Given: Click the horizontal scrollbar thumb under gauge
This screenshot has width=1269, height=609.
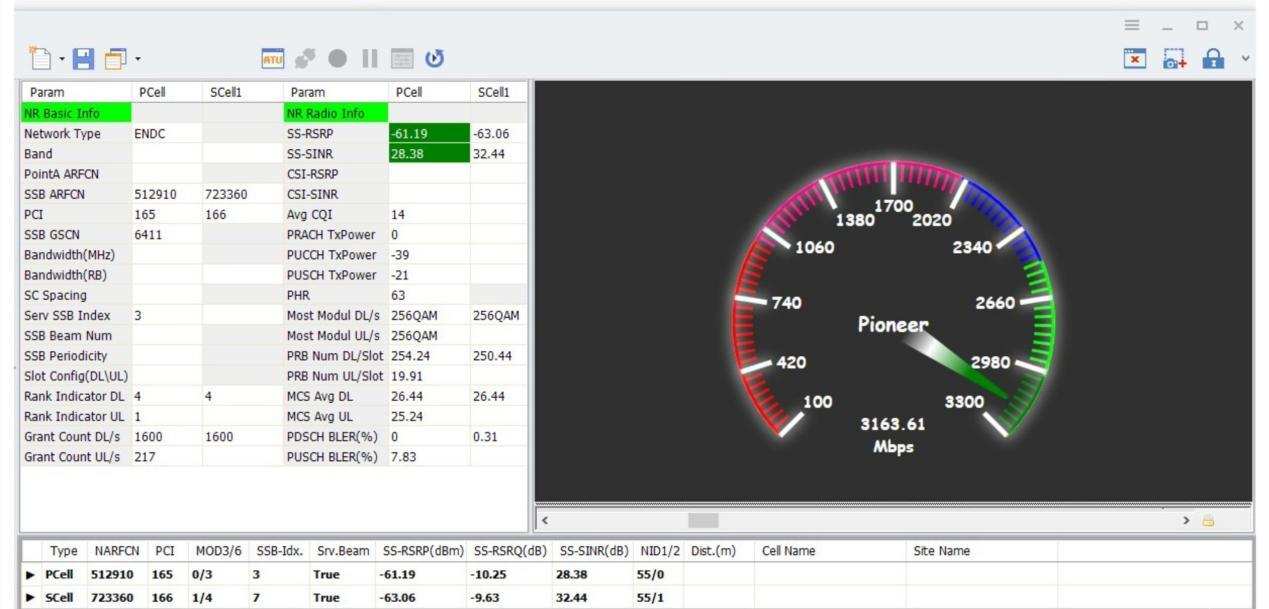Looking at the screenshot, I should pos(703,521).
